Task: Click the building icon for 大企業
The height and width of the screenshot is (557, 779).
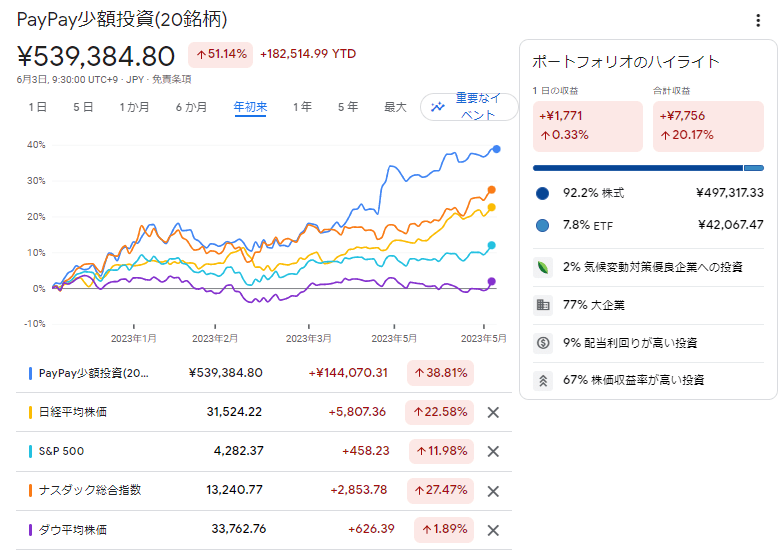Action: click(x=543, y=305)
